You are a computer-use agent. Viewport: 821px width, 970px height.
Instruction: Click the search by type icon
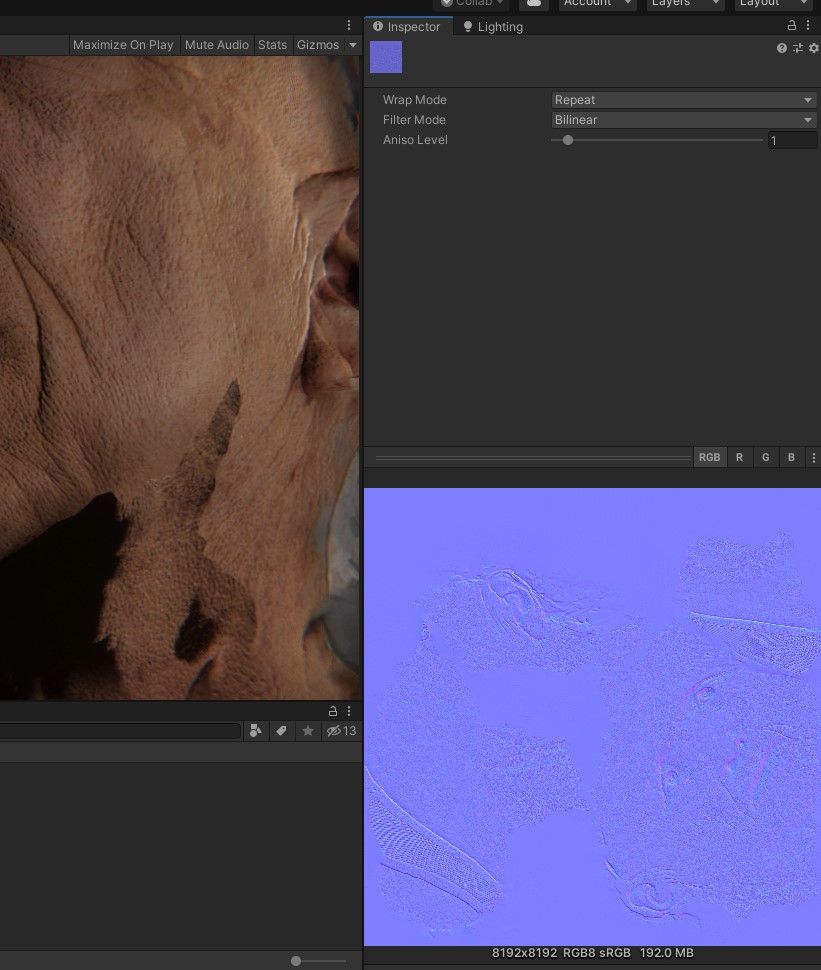pyautogui.click(x=255, y=731)
